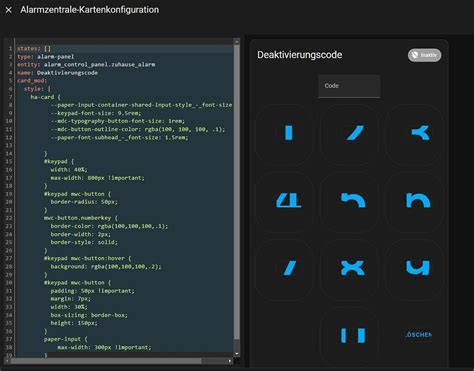Click the 'style: |' line

pos(37,89)
